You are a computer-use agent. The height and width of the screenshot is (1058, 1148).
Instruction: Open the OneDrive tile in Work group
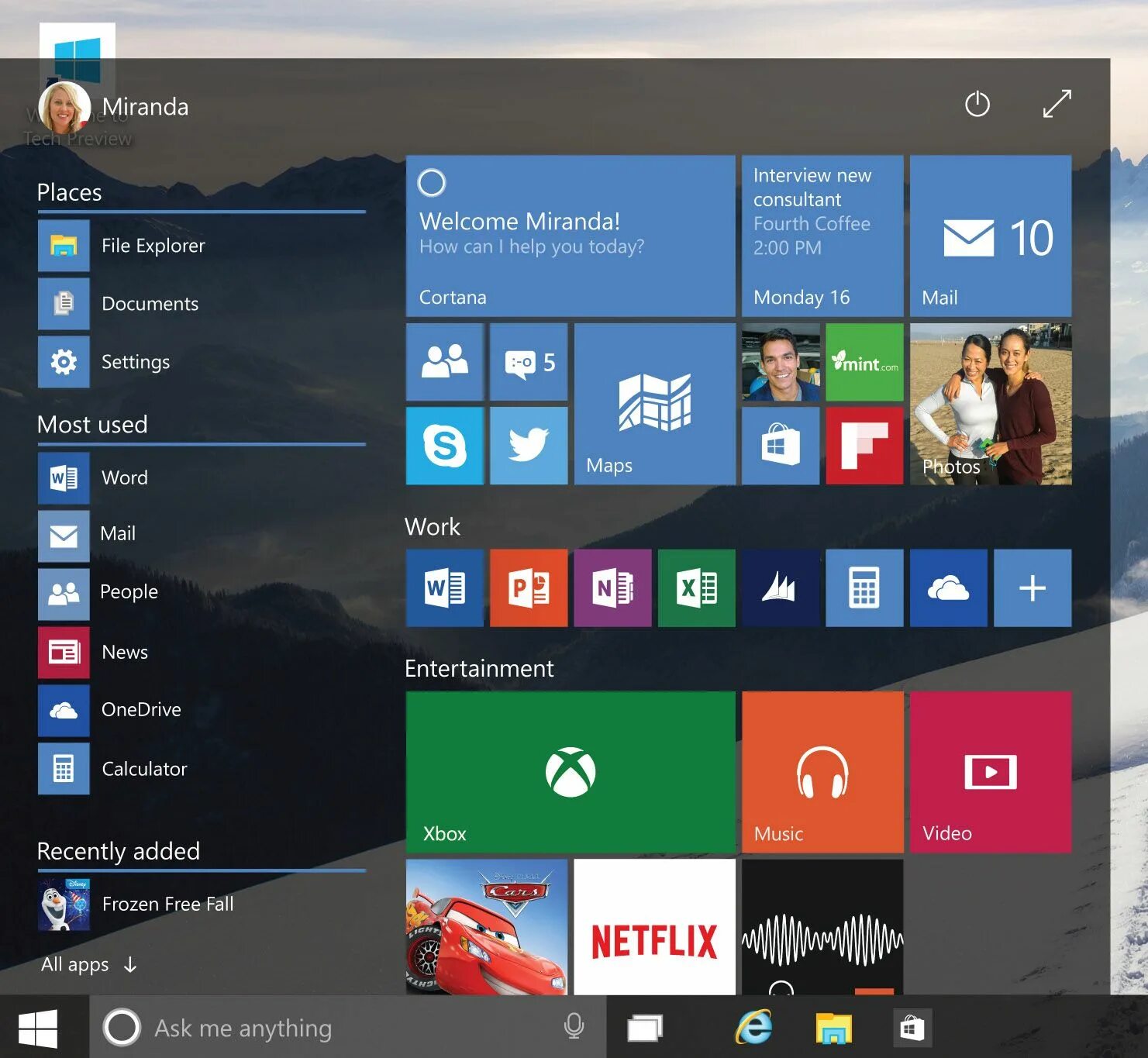coord(949,588)
